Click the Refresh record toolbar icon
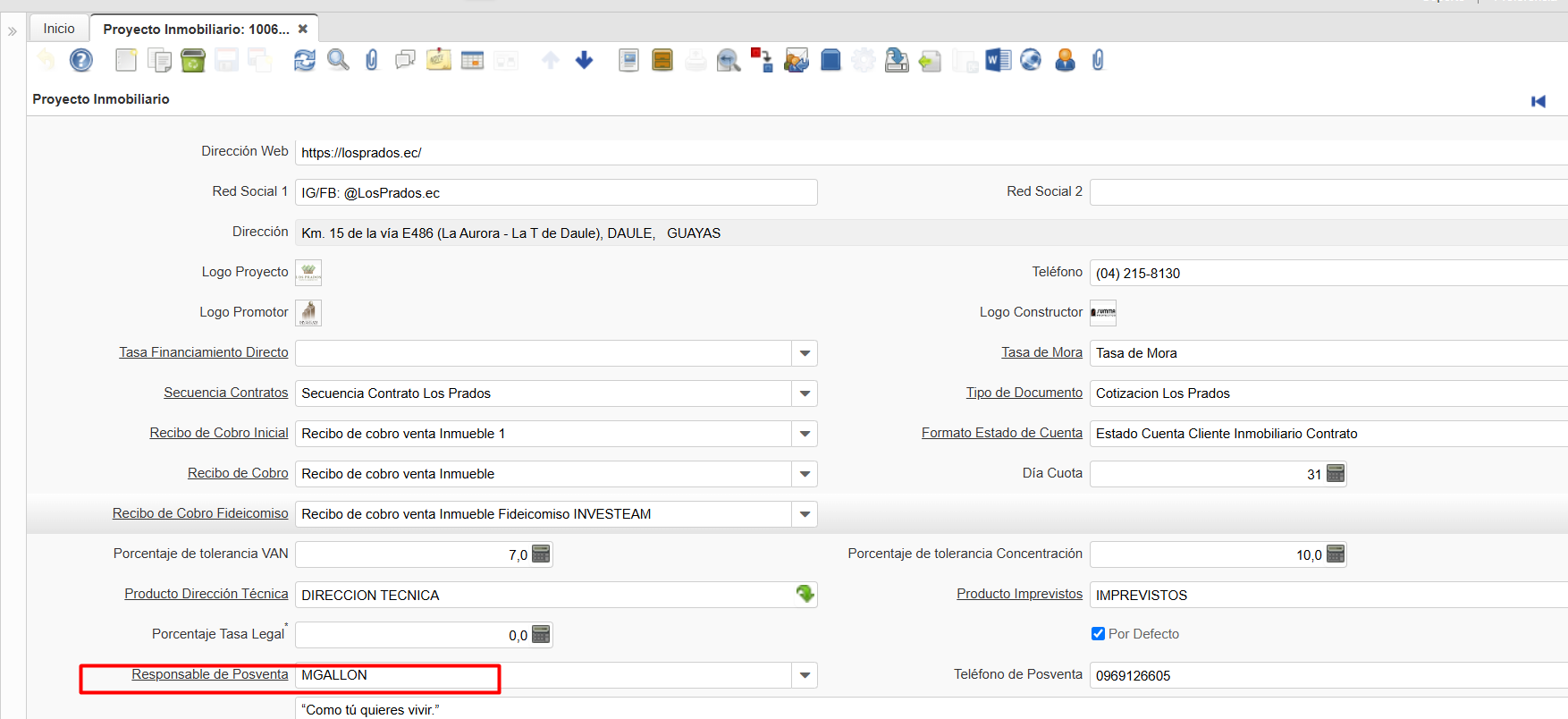1568x719 pixels. coord(305,60)
